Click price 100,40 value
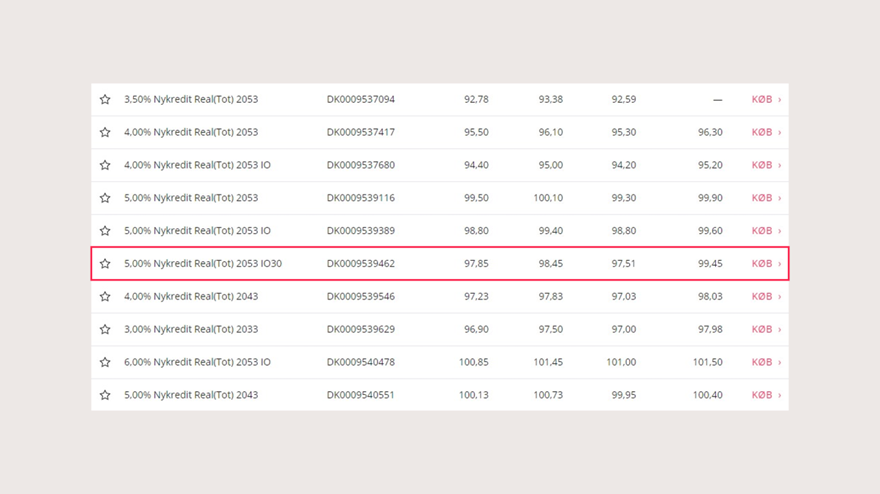Image resolution: width=880 pixels, height=494 pixels. 708,395
